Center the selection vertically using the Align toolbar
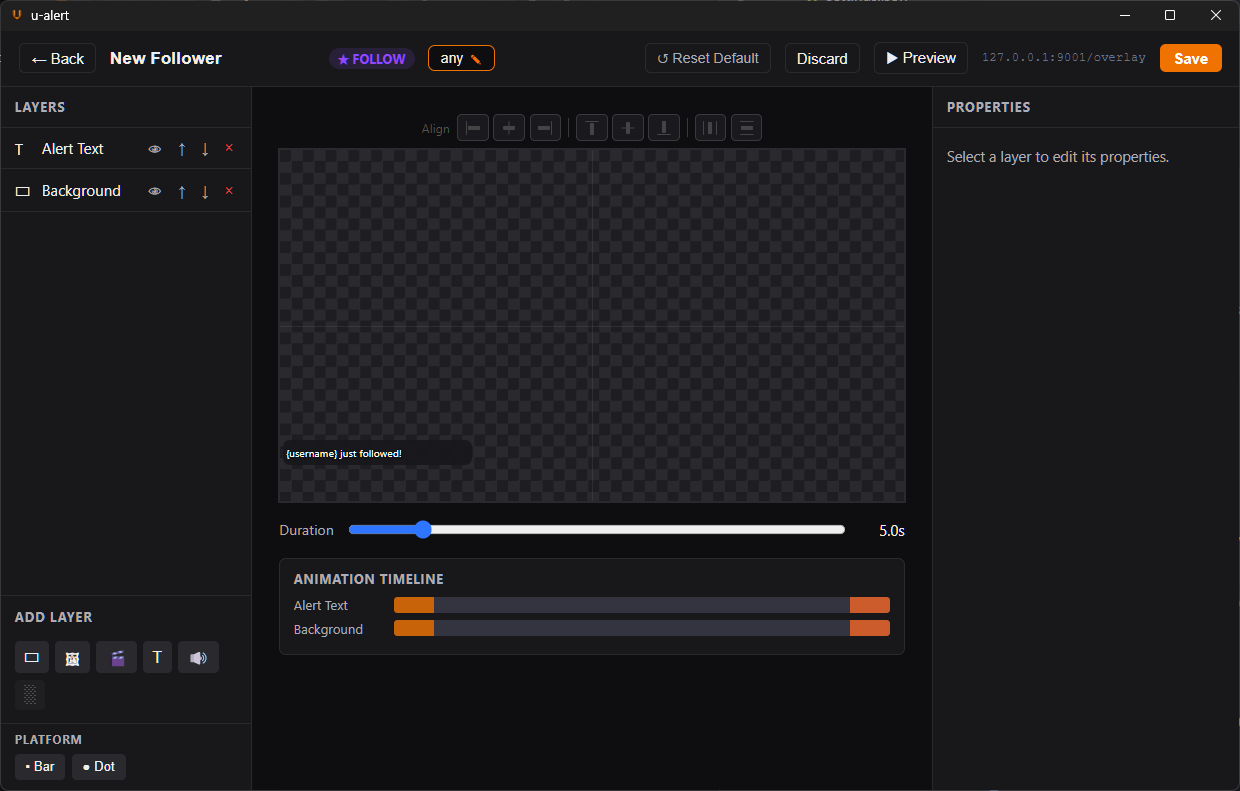This screenshot has height=791, width=1240. coord(628,128)
